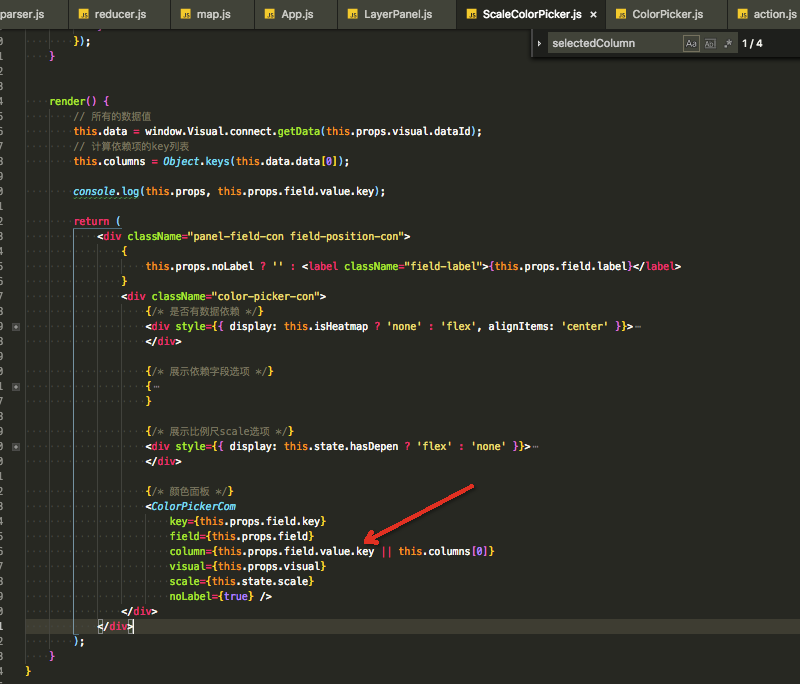
Task: Click this.props.visual.dataId argument
Action: (x=398, y=132)
